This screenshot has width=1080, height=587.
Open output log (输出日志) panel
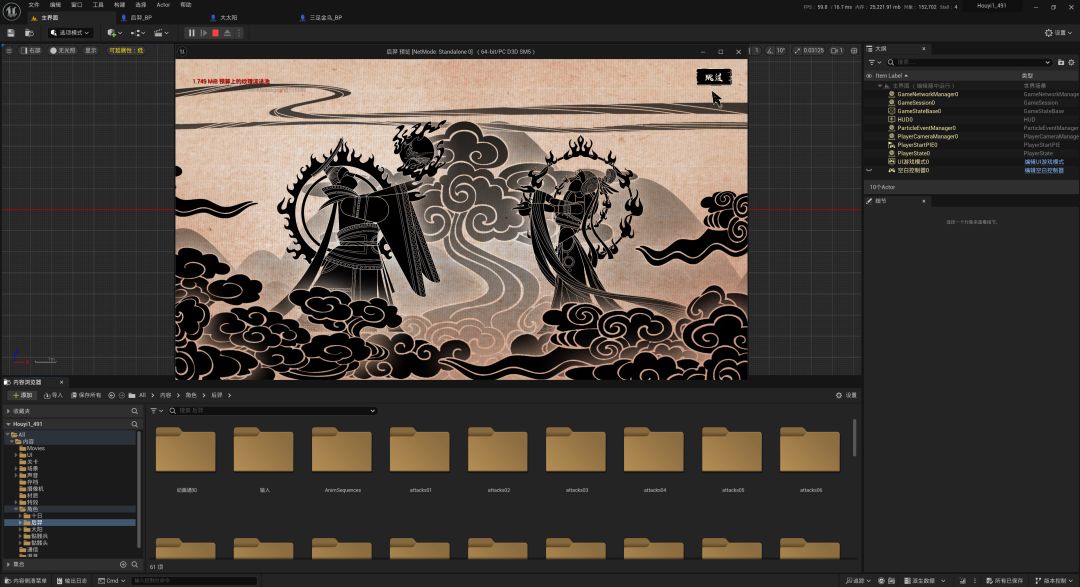click(72, 581)
